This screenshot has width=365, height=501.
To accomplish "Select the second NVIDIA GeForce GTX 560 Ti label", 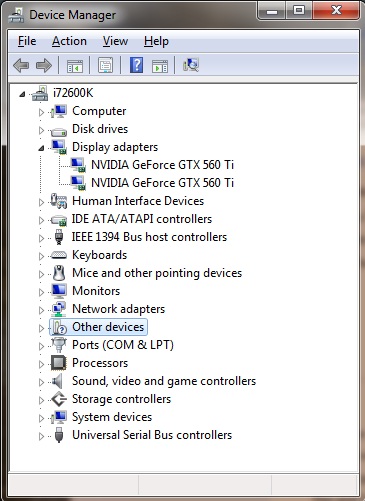I will click(x=163, y=183).
